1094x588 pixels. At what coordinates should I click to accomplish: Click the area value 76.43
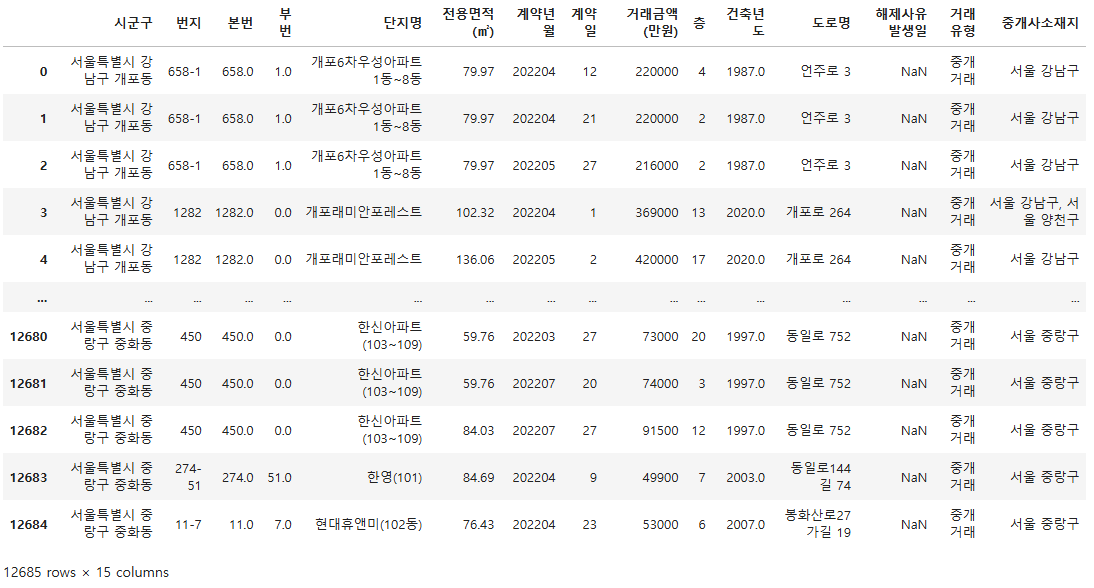click(479, 525)
